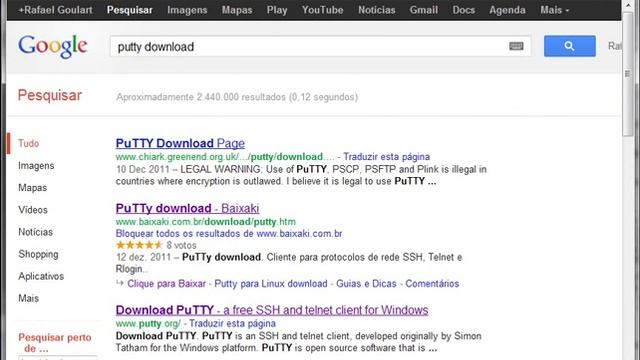Open the on-screen keyboard icon in search box
Screen dimensions: 640x360
coord(516,46)
